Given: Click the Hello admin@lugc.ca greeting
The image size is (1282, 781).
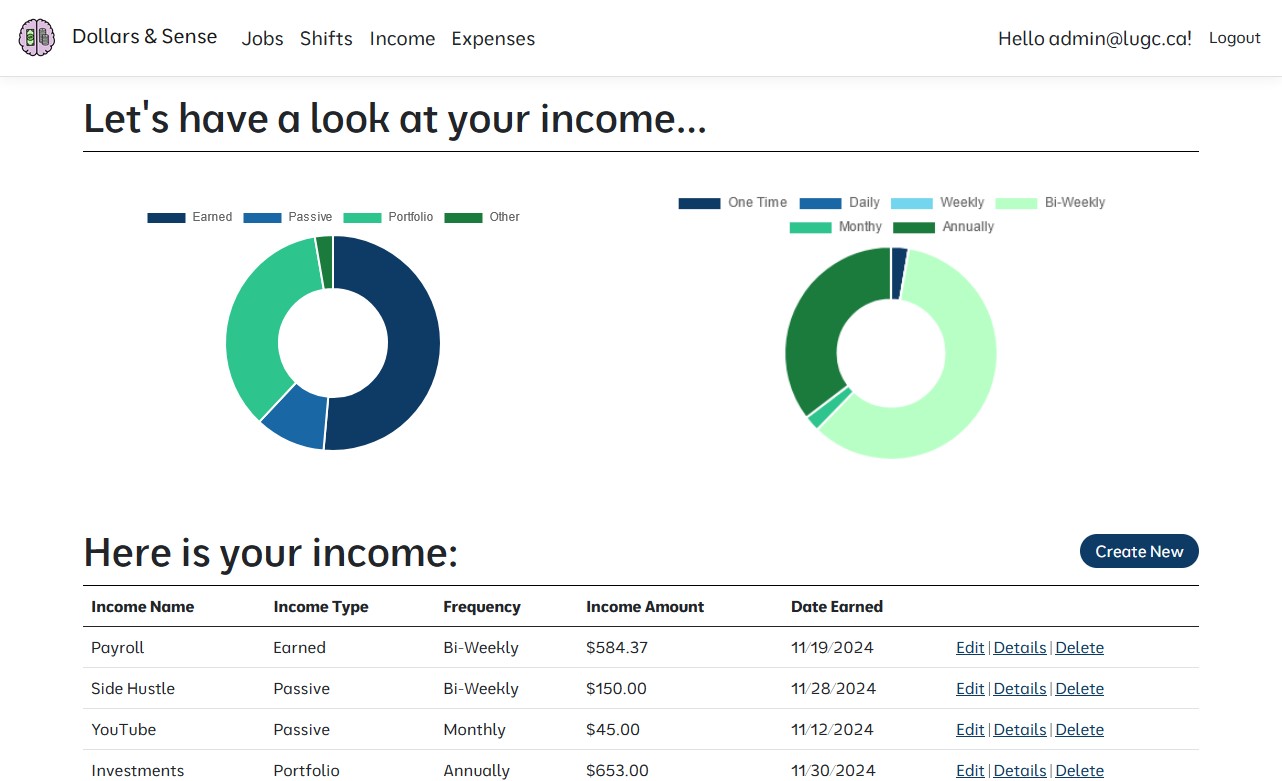Looking at the screenshot, I should point(1094,38).
